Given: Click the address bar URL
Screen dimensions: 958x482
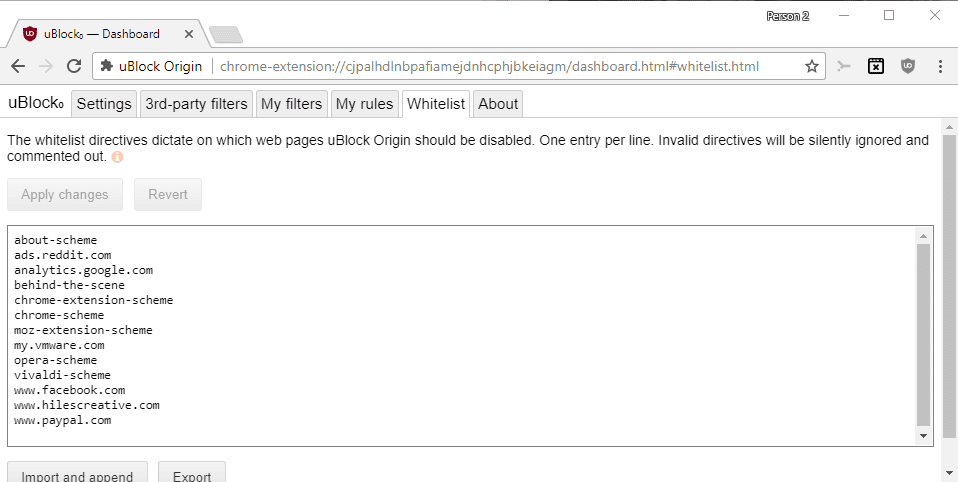Looking at the screenshot, I should [489, 66].
